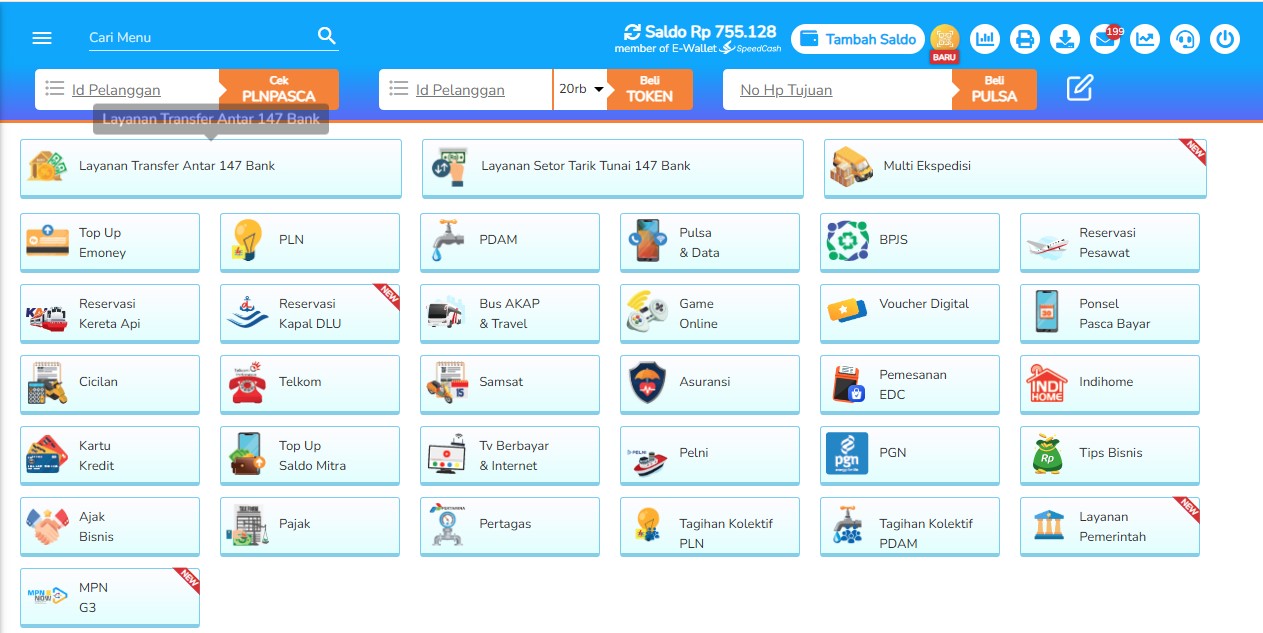This screenshot has width=1263, height=633.
Task: Click the Beli PULSA button
Action: point(993,89)
